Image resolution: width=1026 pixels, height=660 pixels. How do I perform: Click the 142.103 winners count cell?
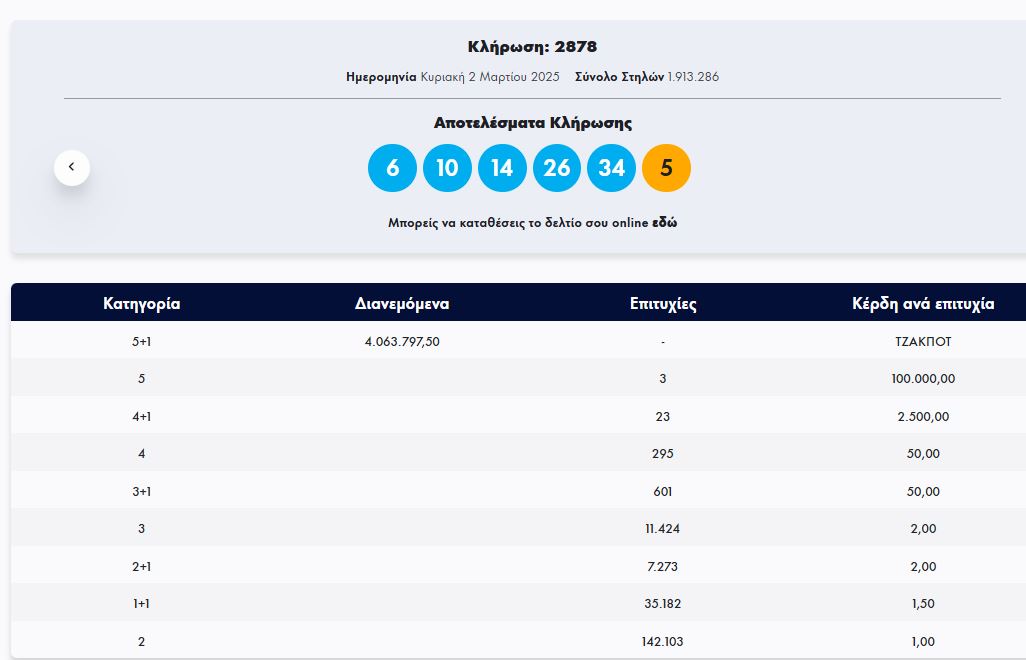tap(663, 642)
